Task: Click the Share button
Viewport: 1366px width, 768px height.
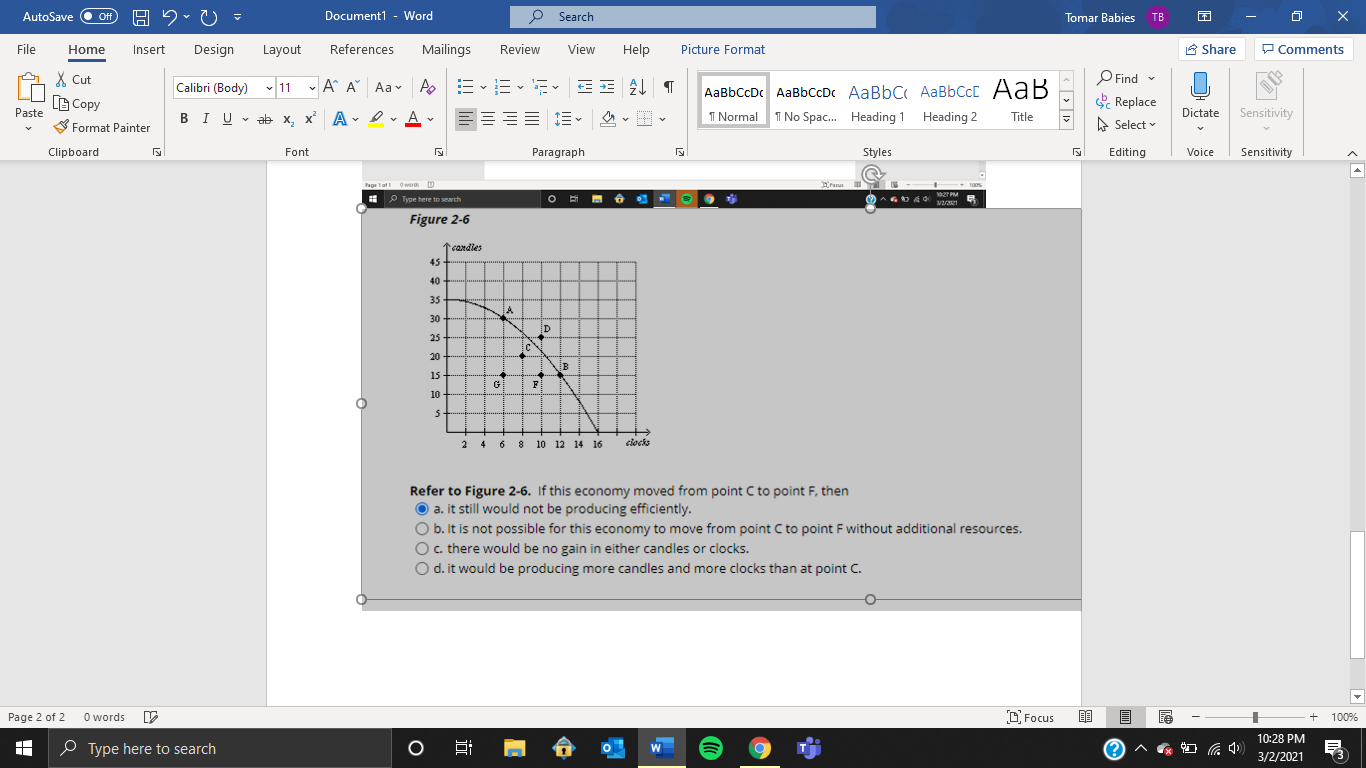Action: point(1210,48)
